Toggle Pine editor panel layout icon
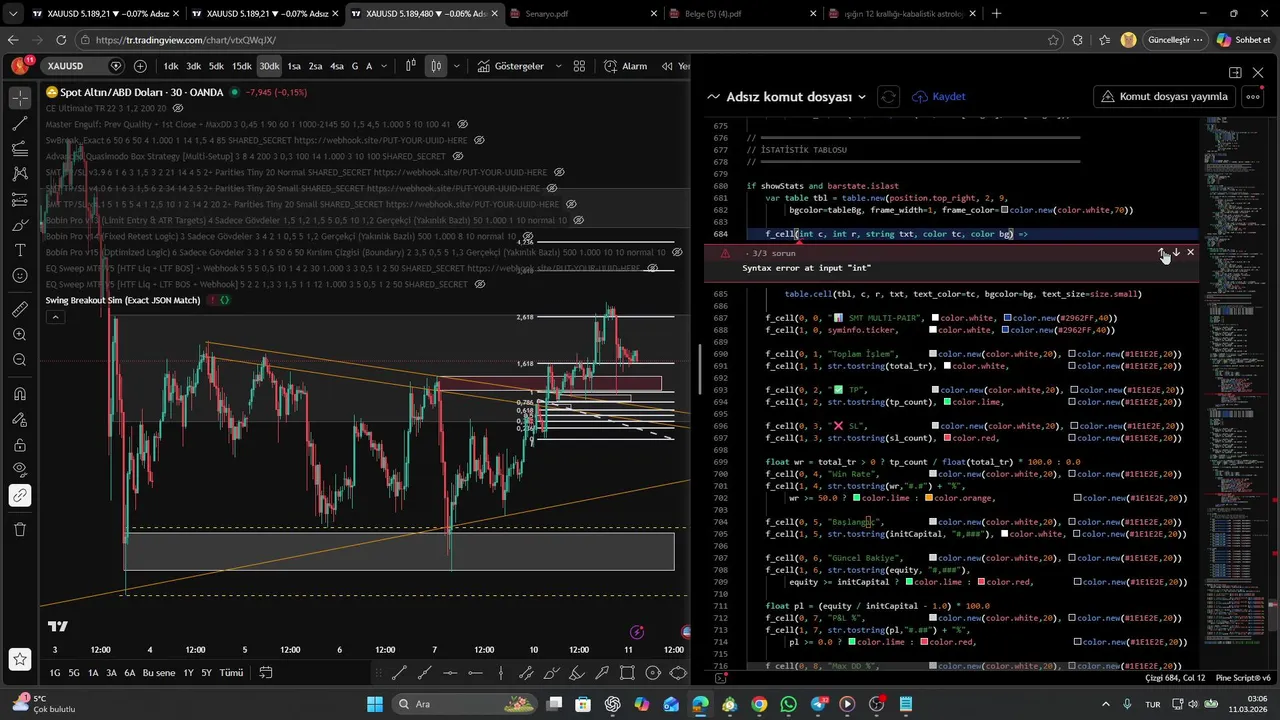Screen dimensions: 1280x720 click(x=1235, y=73)
